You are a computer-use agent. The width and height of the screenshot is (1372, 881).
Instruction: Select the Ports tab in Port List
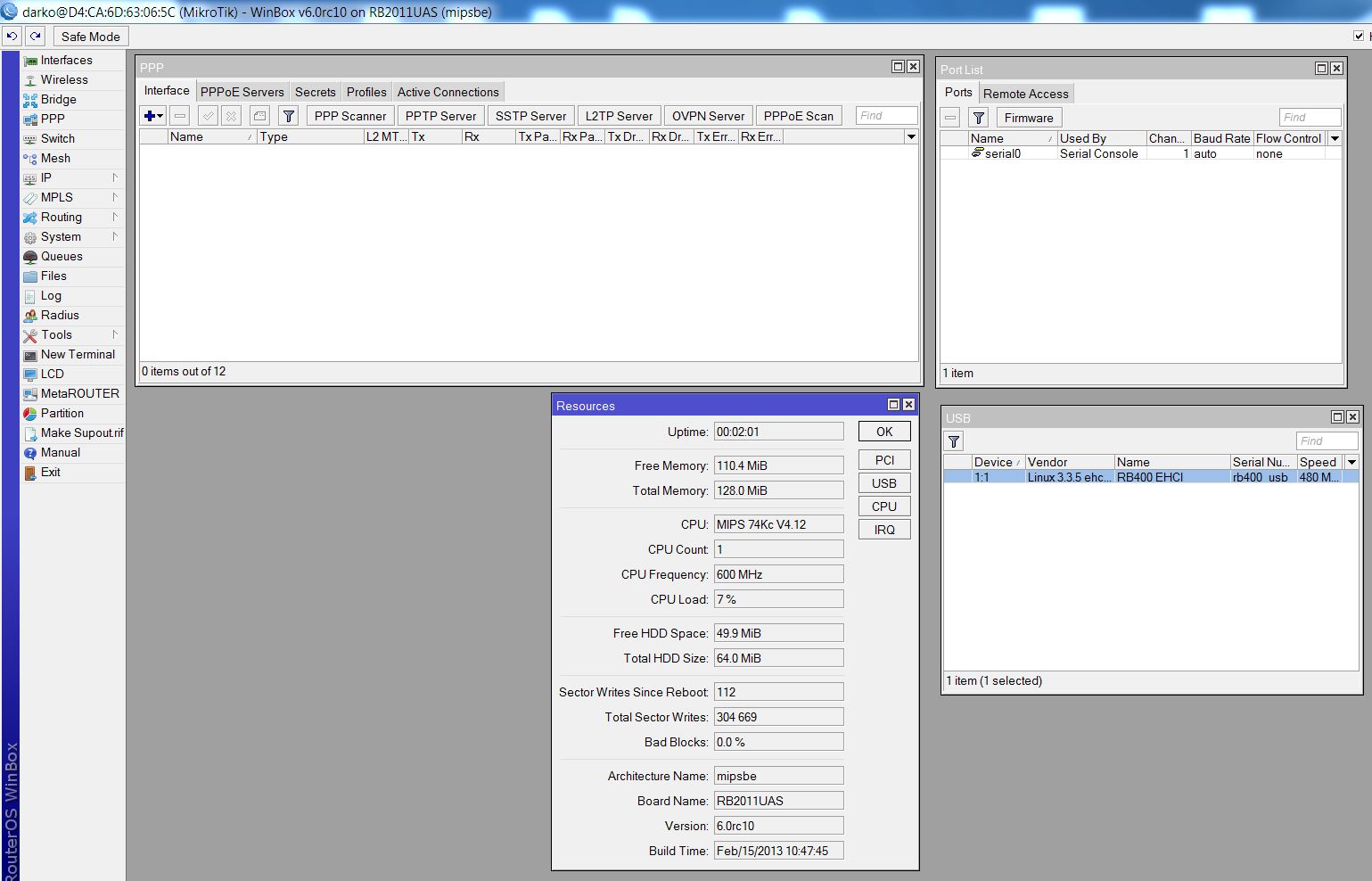pos(958,92)
